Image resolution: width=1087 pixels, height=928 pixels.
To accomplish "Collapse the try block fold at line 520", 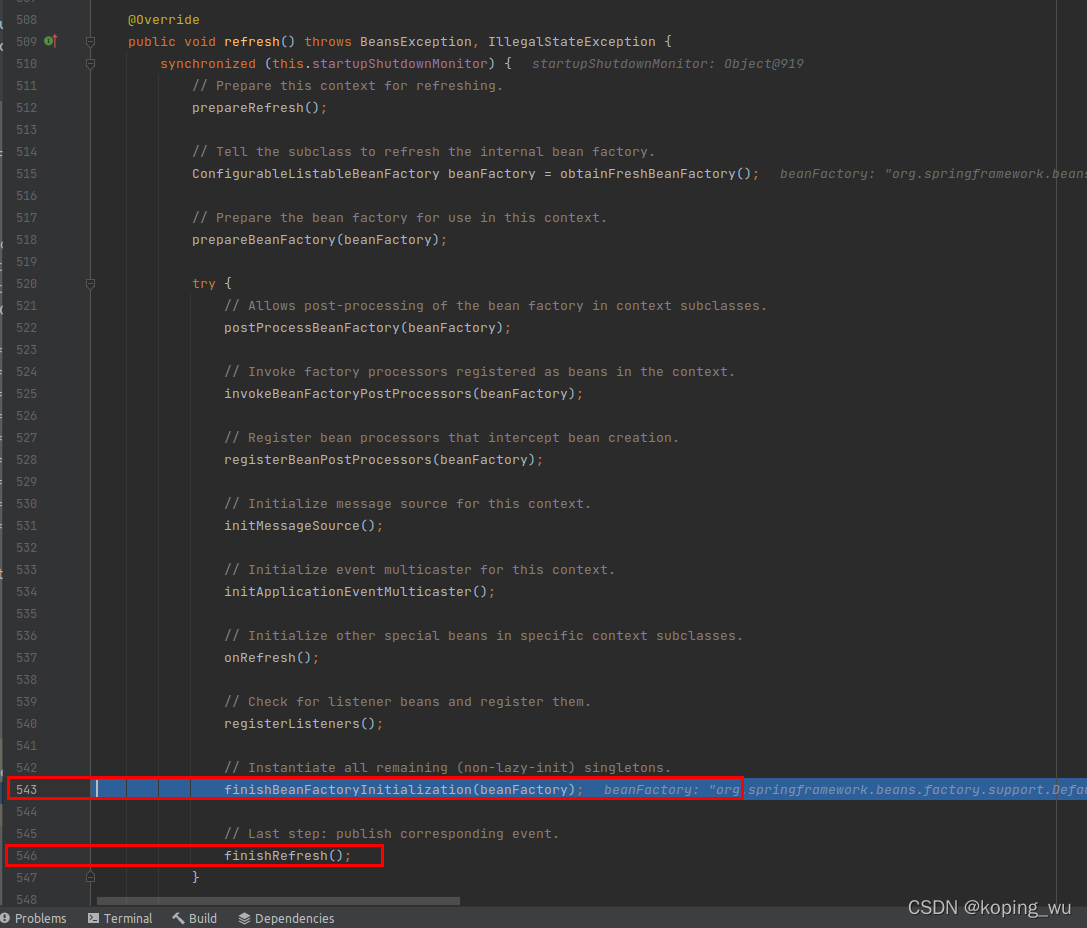I will [x=90, y=283].
